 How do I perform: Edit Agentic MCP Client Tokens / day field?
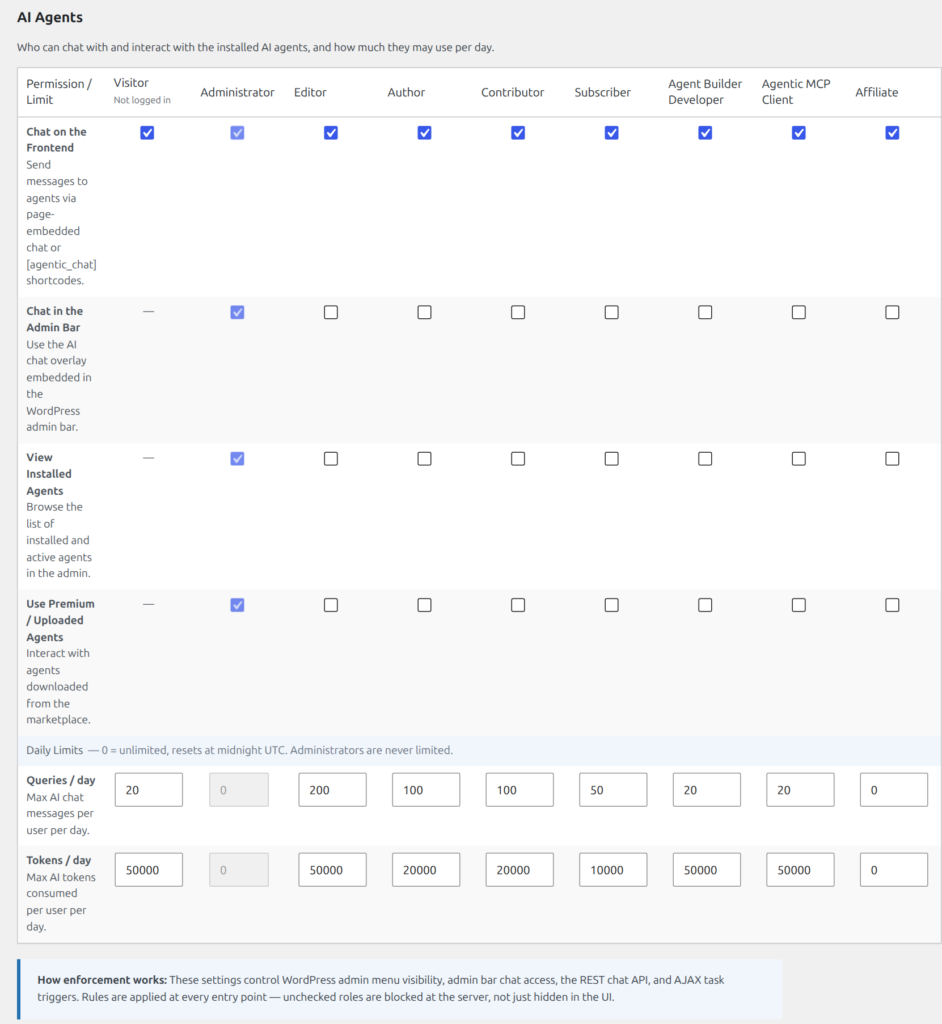point(800,869)
